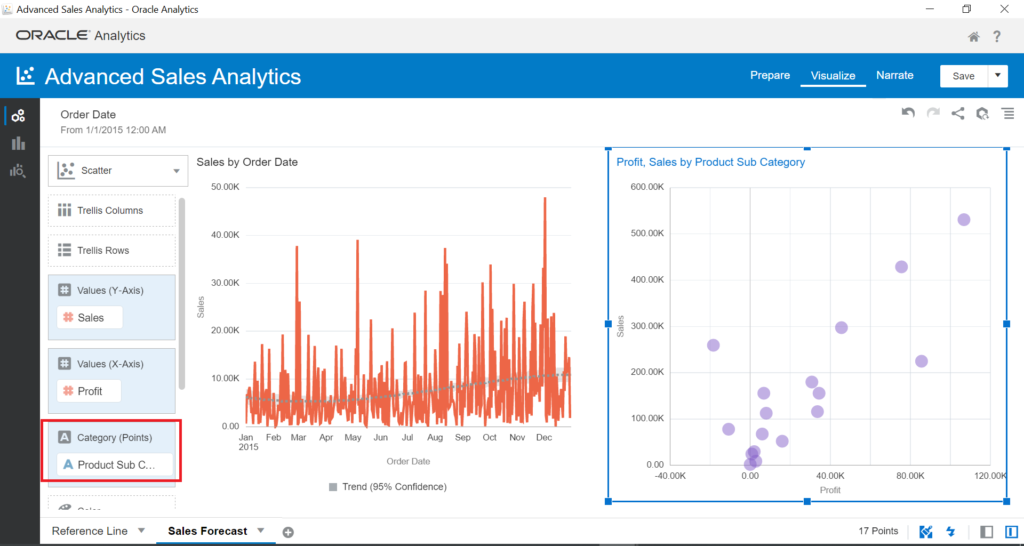Viewport: 1024px width, 546px height.
Task: Open the canvas hamburger menu
Action: [1008, 113]
